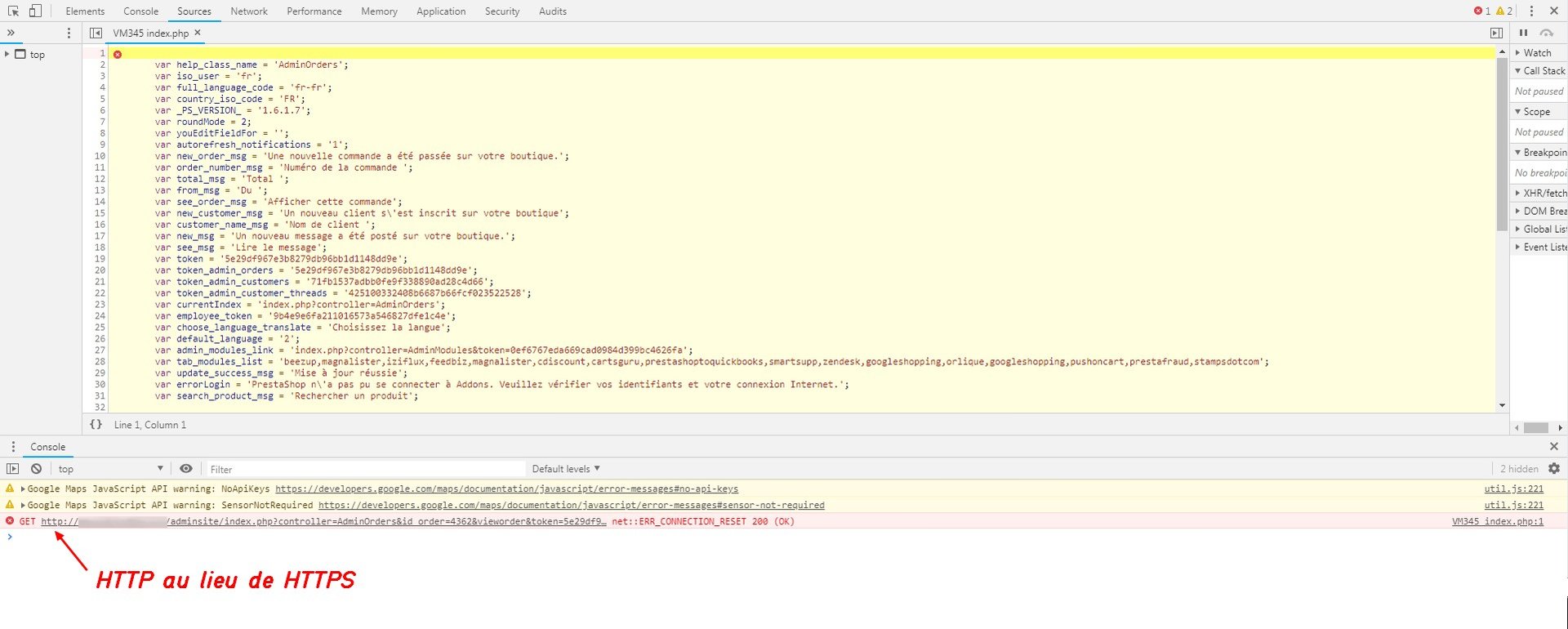Screen dimensions: 1568x629
Task: Open DevTools customize three-dot menu
Action: tap(1531, 11)
